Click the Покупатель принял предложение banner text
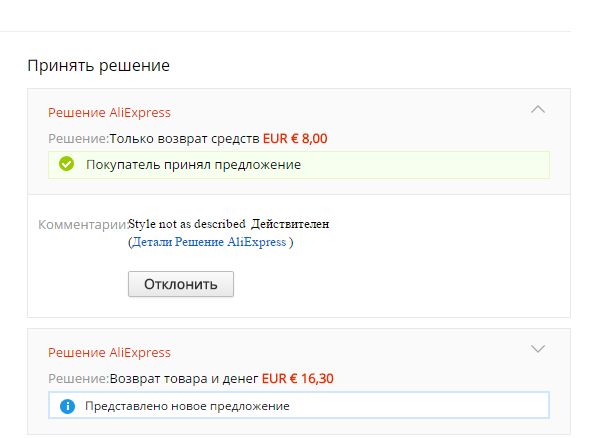Screen dimensions: 601x438 (x=194, y=165)
